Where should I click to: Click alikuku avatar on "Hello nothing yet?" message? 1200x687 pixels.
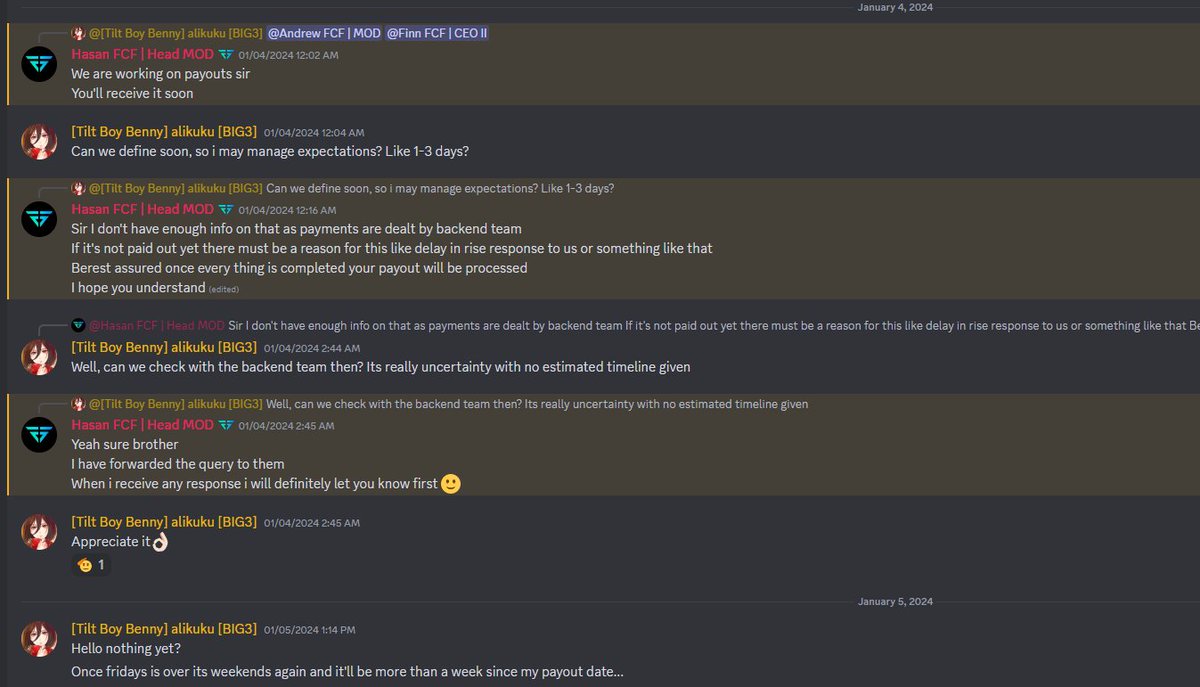coord(39,640)
